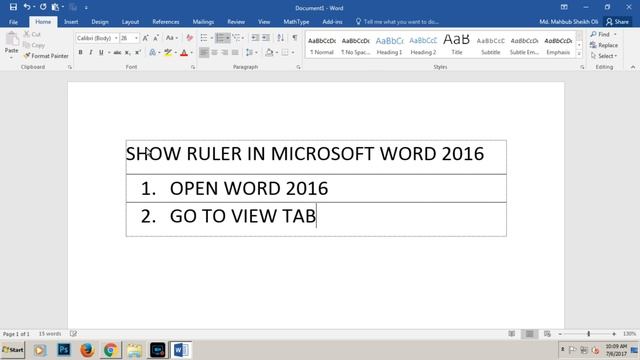The image size is (640, 360).
Task: Switch to the Layout tab
Action: tap(131, 22)
